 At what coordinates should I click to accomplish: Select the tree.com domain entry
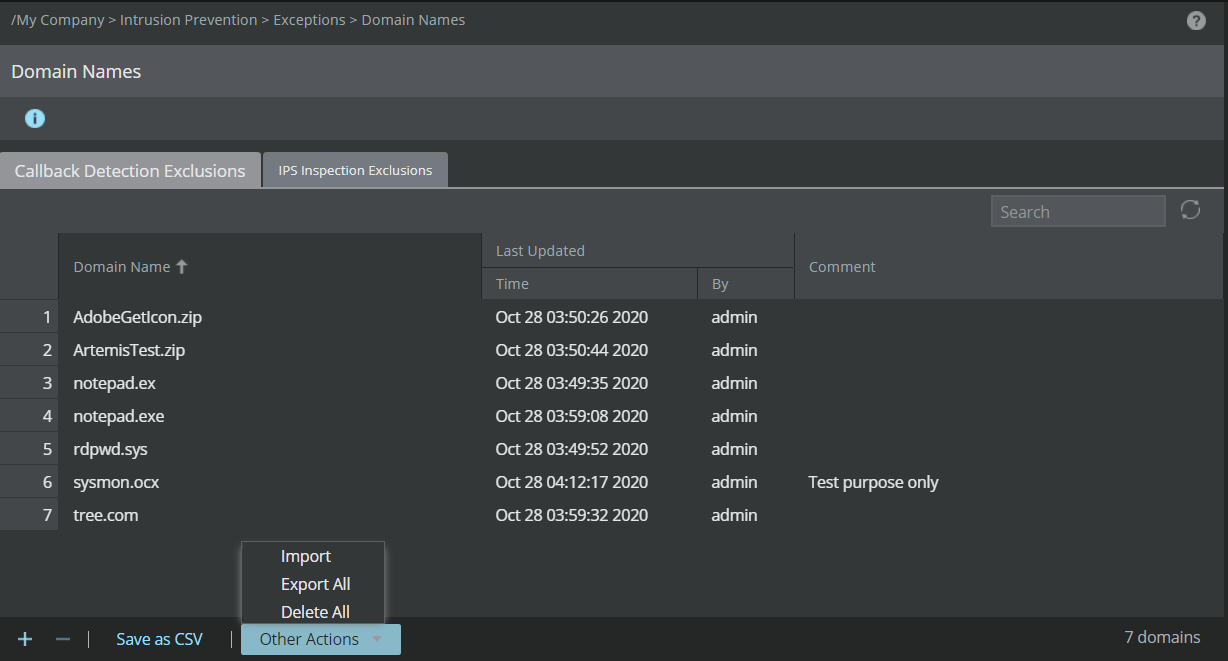click(106, 515)
